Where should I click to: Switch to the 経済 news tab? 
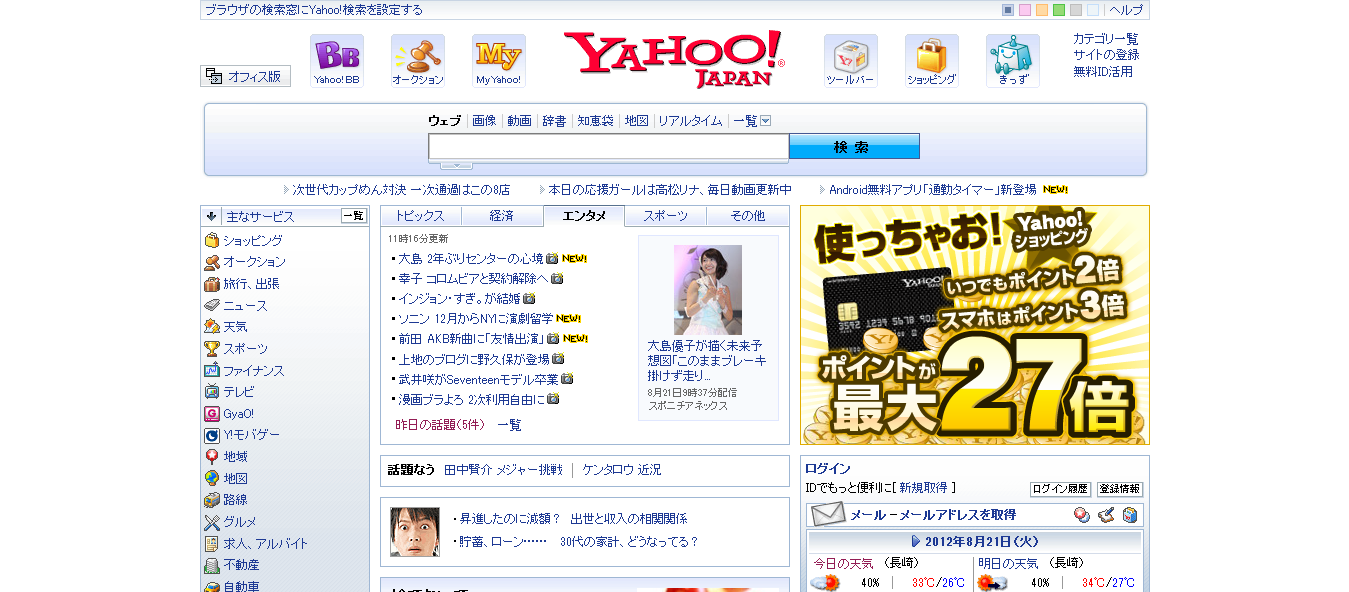[x=502, y=216]
